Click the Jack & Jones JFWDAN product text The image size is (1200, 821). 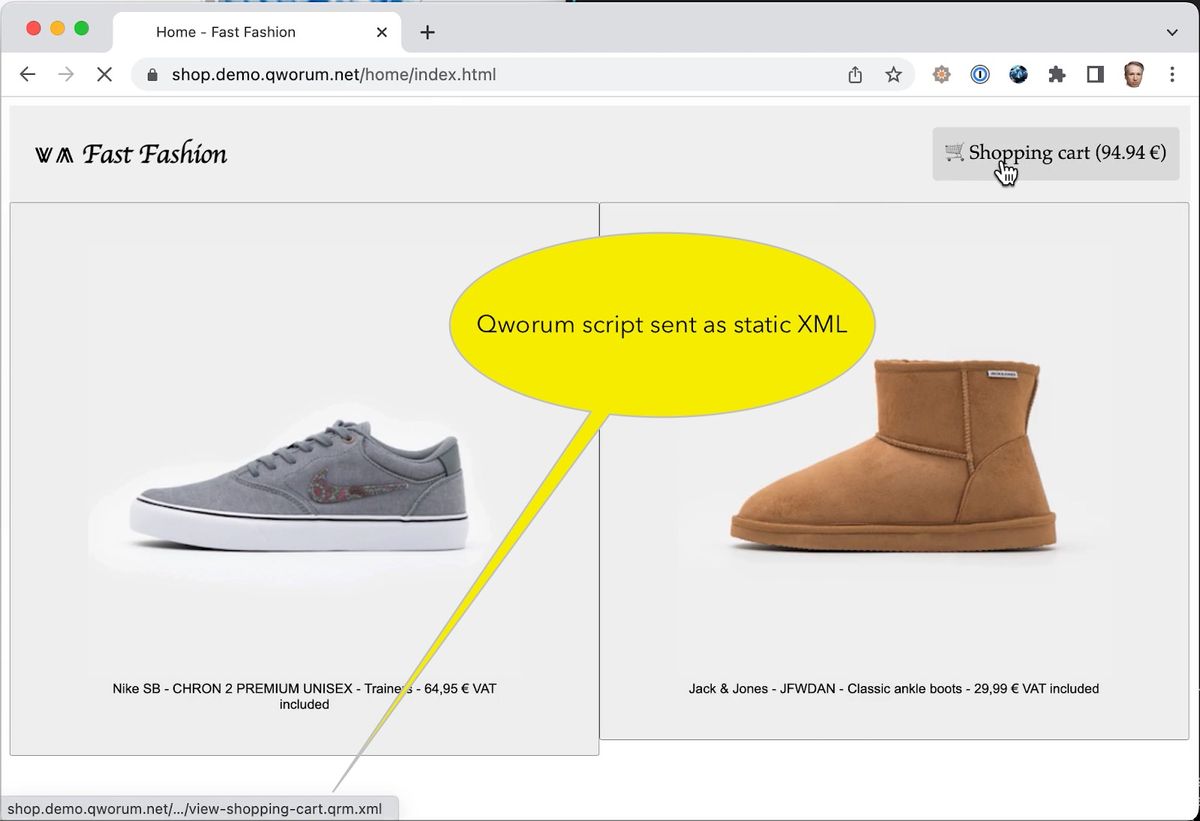click(x=894, y=689)
